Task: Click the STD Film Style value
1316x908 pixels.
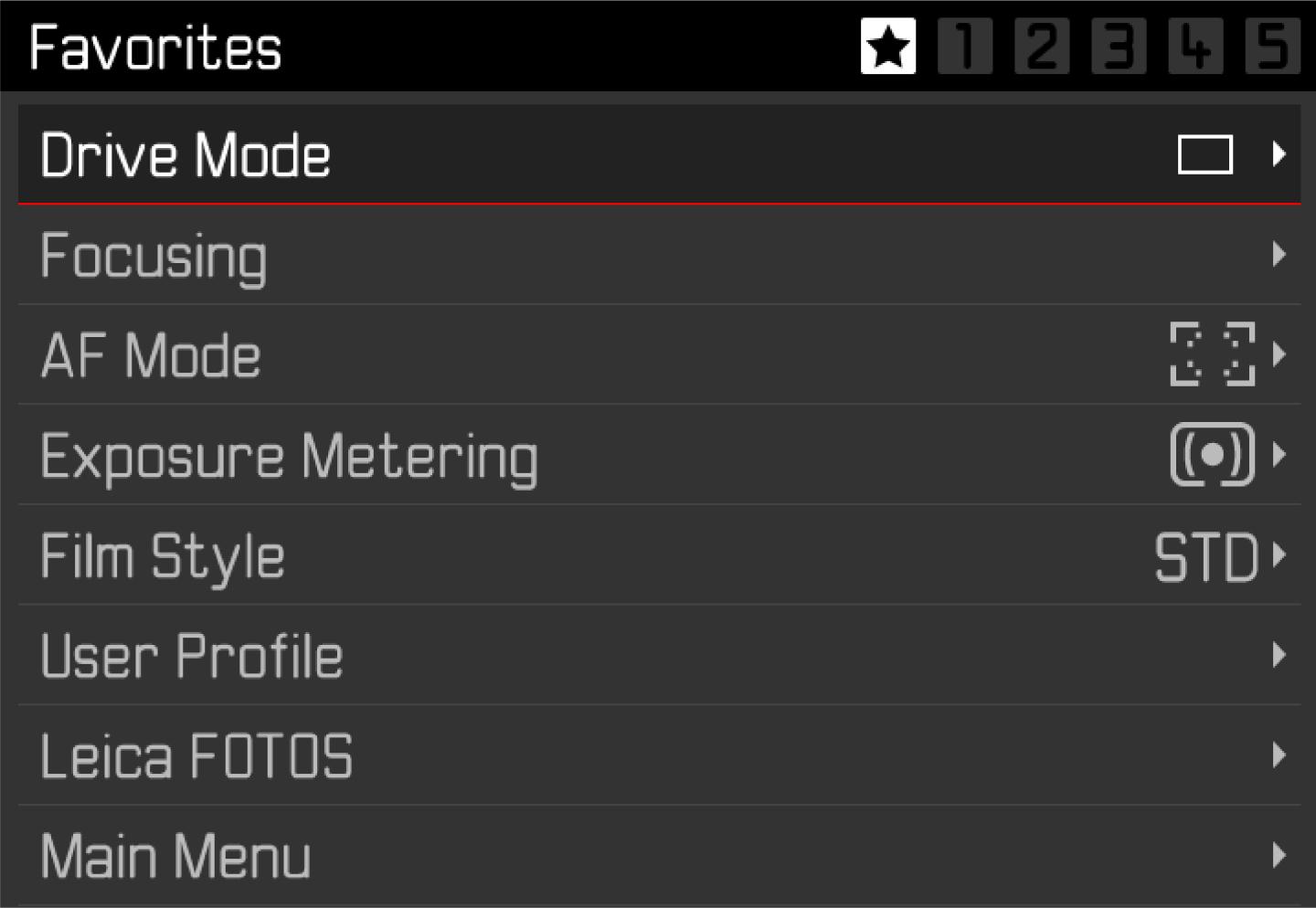Action: tap(1206, 556)
